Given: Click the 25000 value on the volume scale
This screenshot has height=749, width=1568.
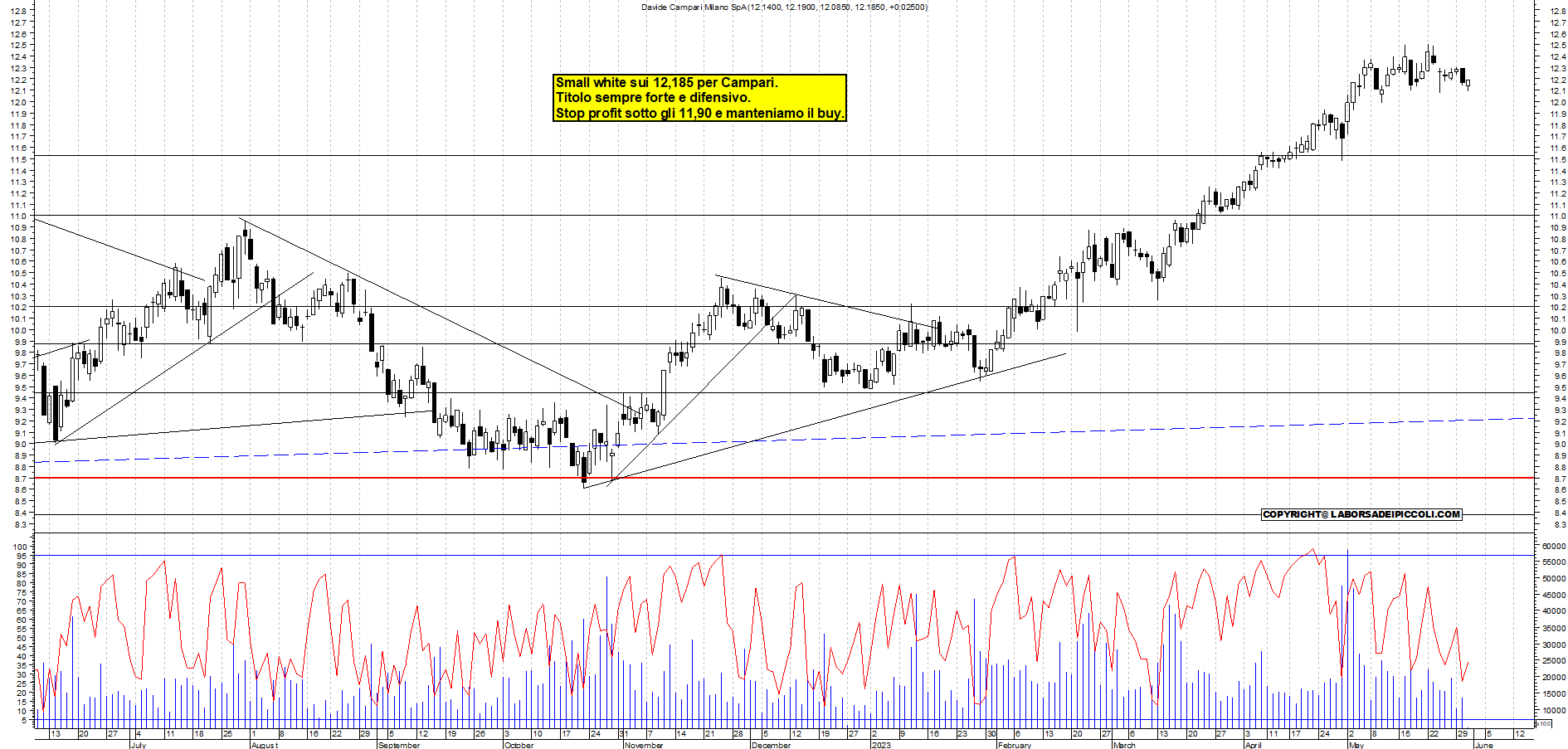Looking at the screenshot, I should coord(1554,661).
